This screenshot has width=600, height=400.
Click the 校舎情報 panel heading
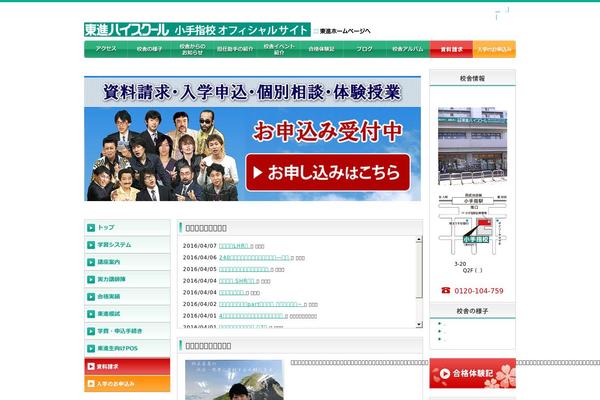[x=473, y=78]
